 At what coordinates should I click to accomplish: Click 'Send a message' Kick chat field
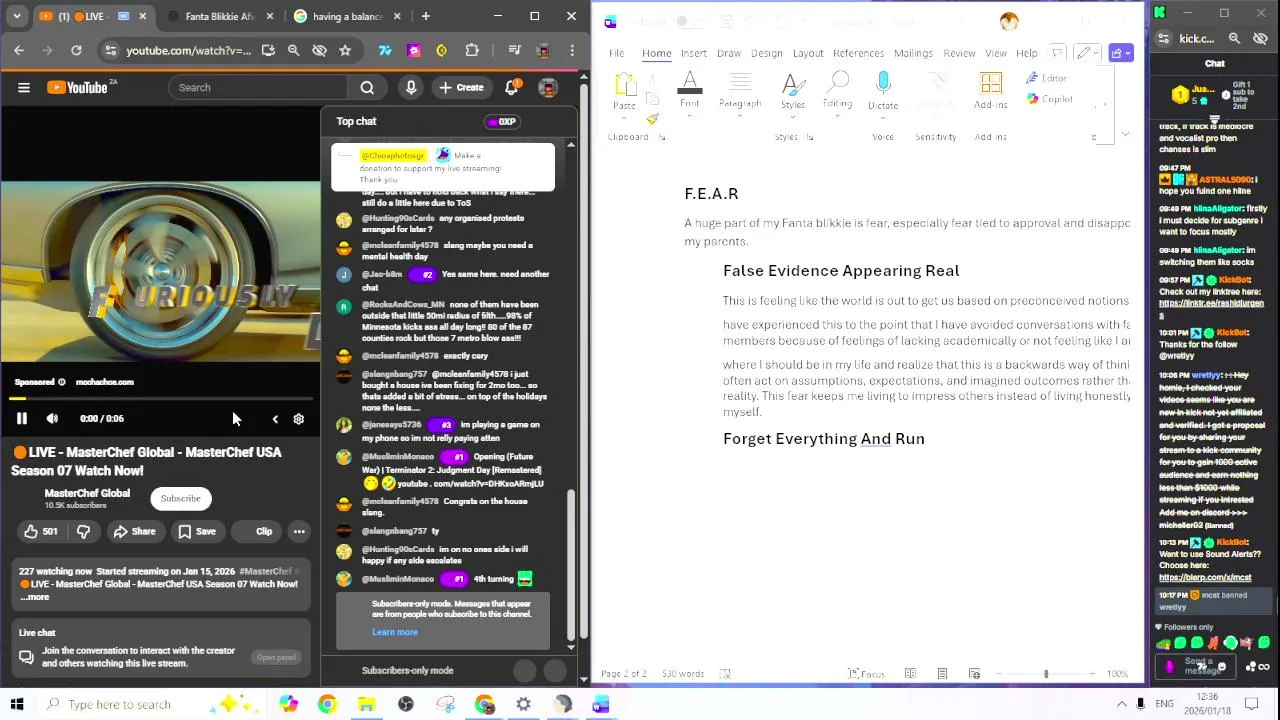point(1197,666)
